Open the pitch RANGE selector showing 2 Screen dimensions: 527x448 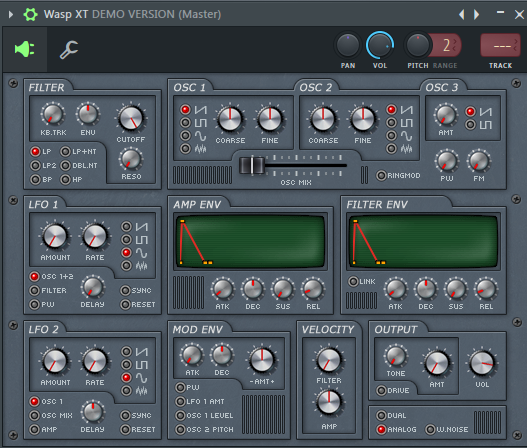[447, 45]
